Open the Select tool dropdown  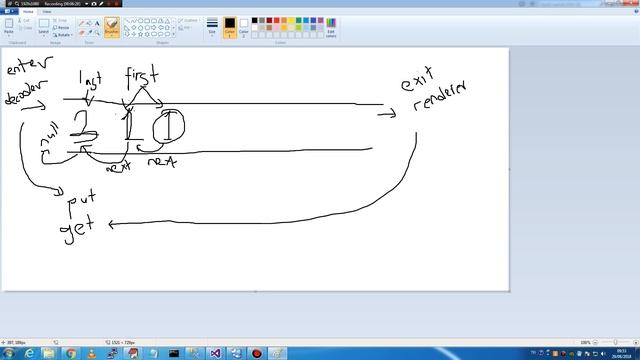tap(44, 33)
